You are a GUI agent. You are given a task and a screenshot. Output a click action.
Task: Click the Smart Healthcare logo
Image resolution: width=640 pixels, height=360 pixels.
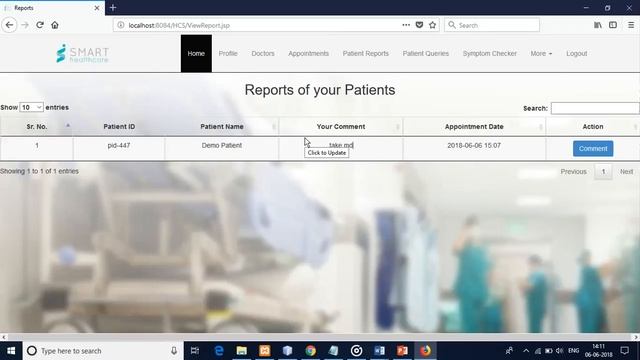82,53
